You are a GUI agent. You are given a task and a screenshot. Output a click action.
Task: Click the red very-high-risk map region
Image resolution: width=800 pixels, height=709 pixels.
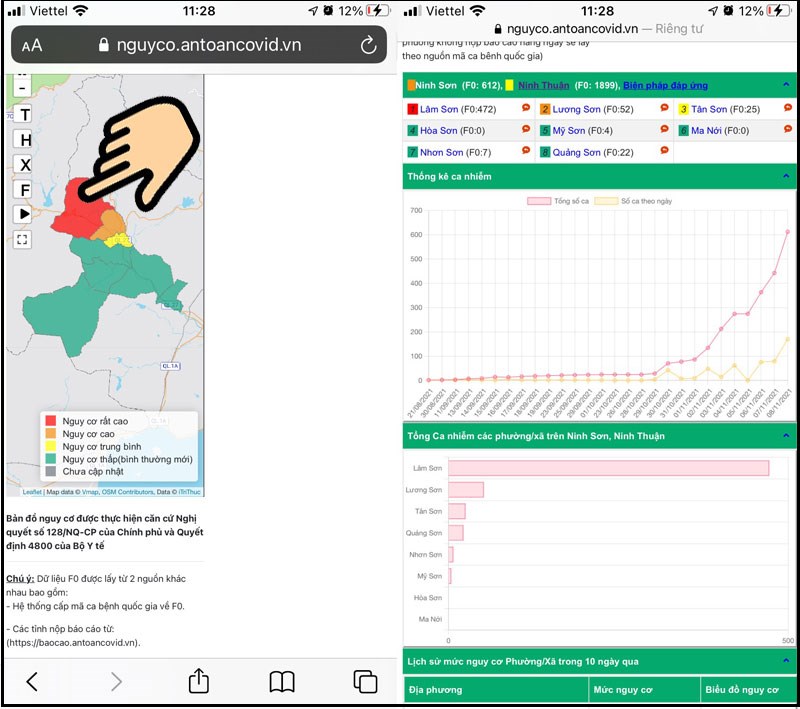(82, 214)
